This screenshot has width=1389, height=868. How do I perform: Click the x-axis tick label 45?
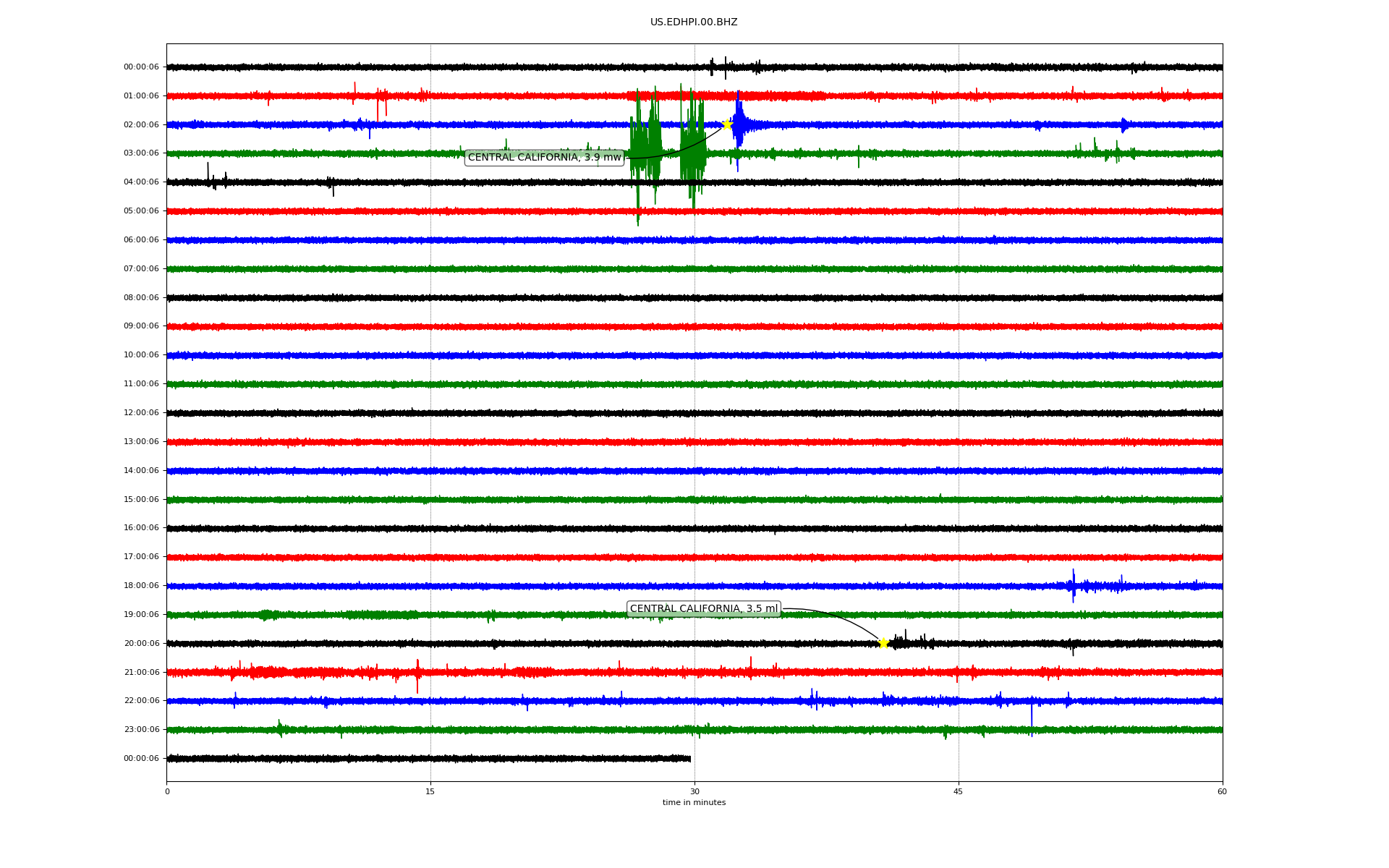958,791
